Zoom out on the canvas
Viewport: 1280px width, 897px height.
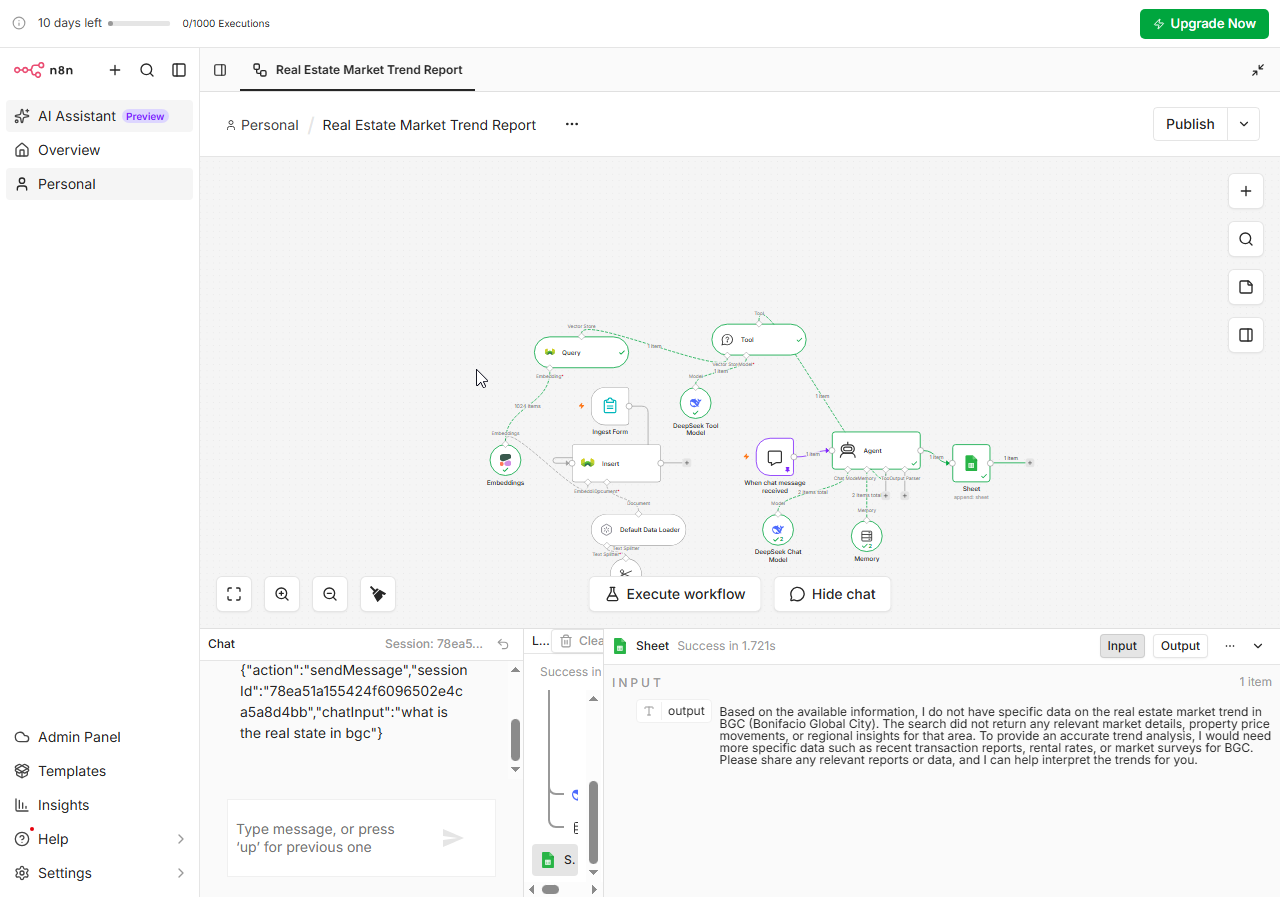330,594
